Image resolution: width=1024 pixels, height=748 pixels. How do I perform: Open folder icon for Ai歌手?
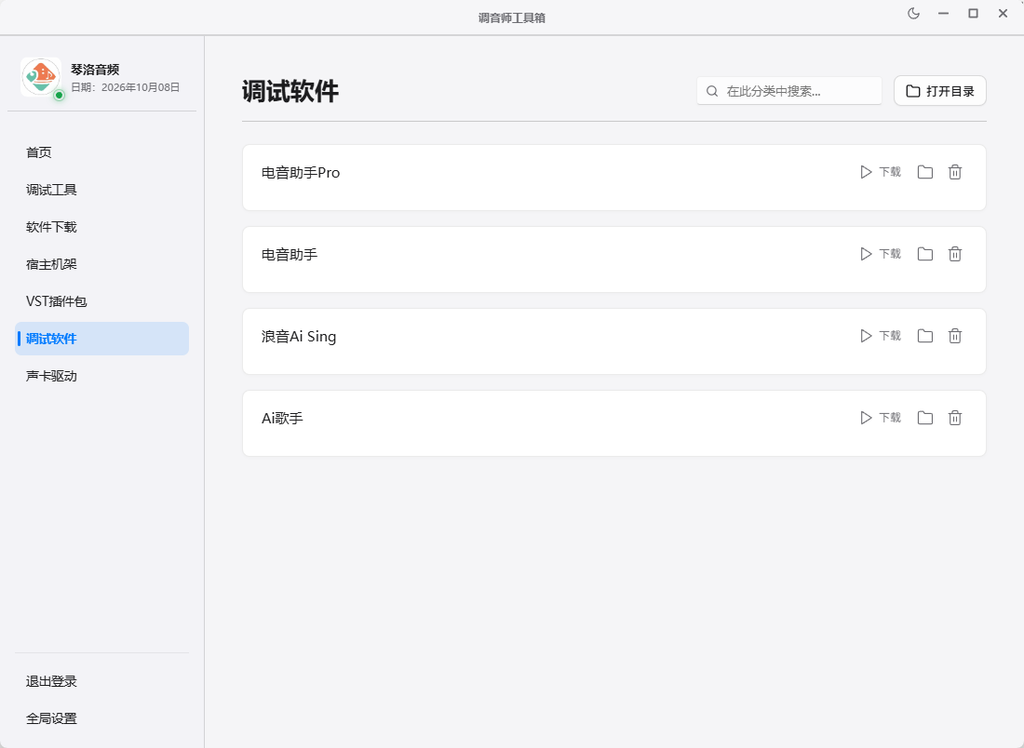point(925,417)
